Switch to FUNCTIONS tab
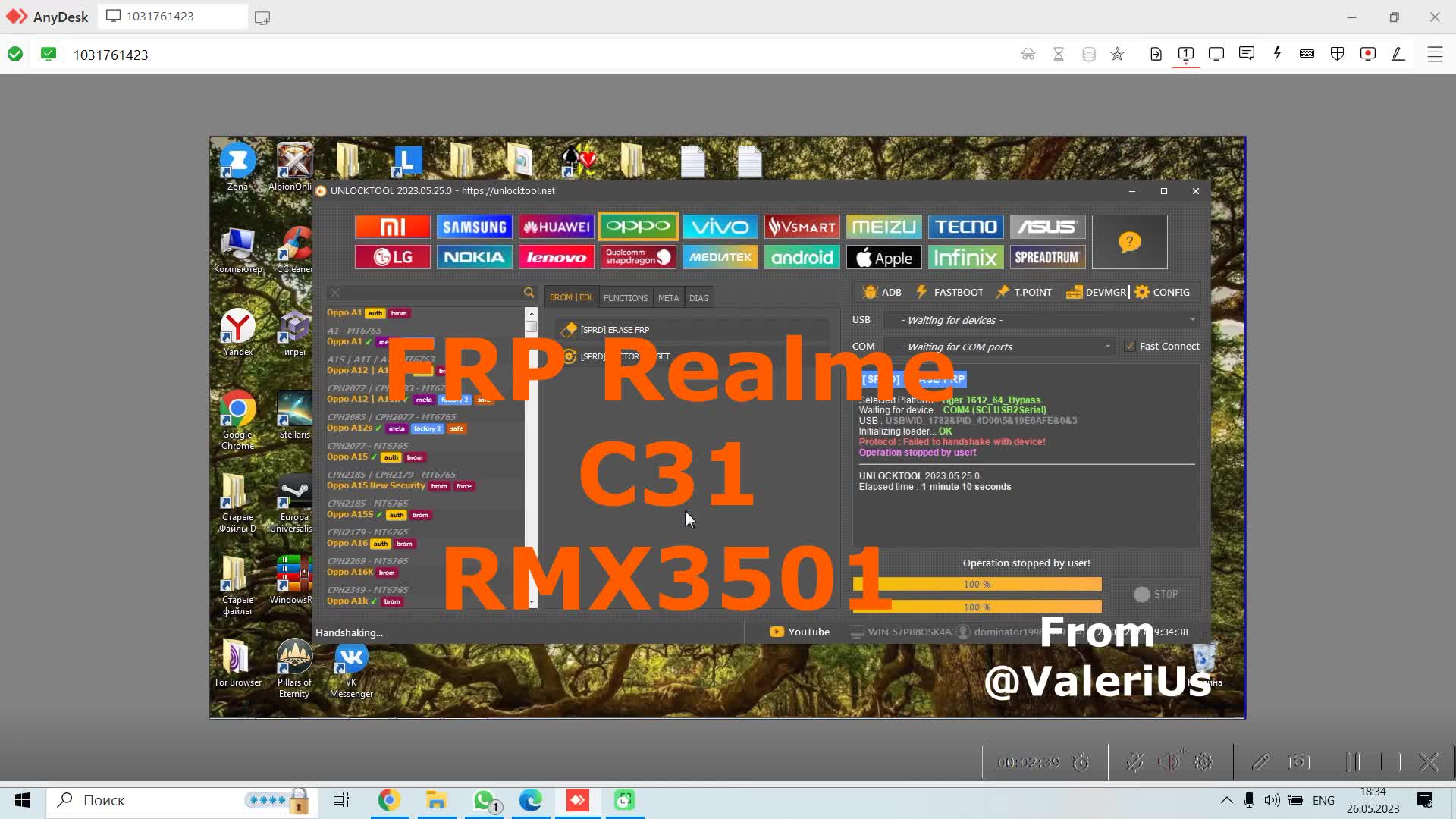The height and width of the screenshot is (819, 1456). point(626,297)
